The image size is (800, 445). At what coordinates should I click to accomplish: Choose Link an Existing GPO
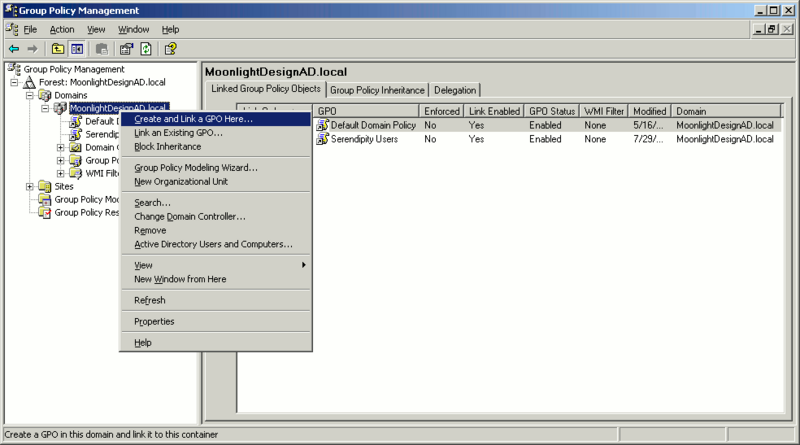click(x=216, y=133)
